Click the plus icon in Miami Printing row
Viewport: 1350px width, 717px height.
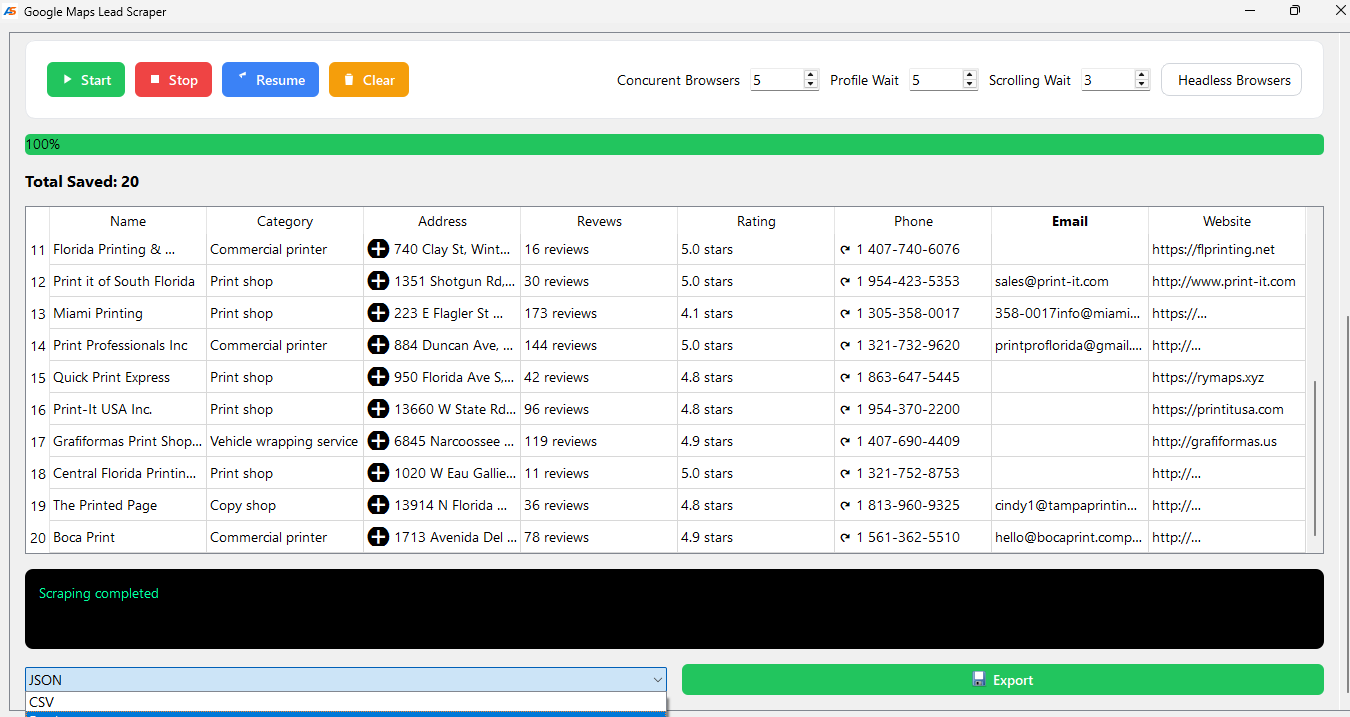(x=378, y=313)
